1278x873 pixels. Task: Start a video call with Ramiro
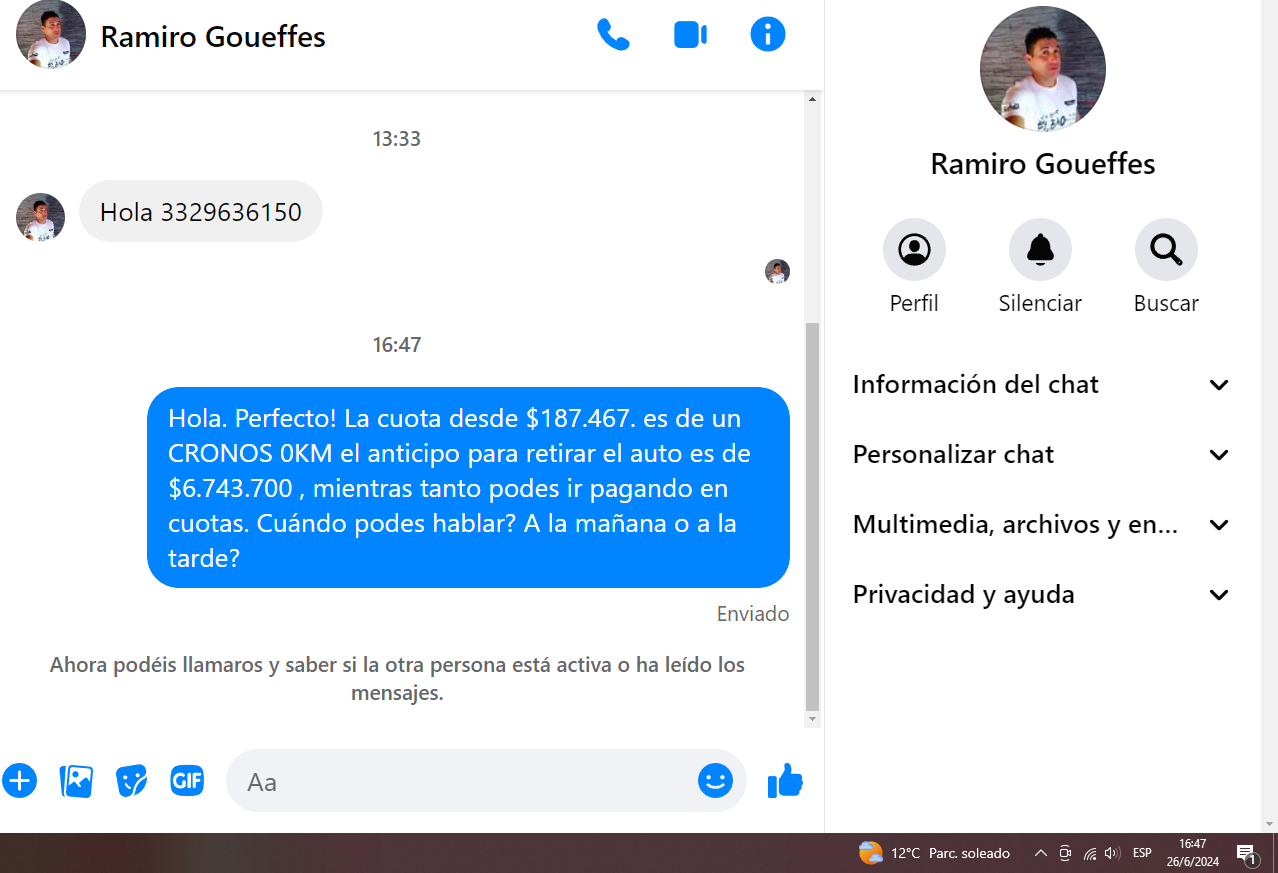690,36
